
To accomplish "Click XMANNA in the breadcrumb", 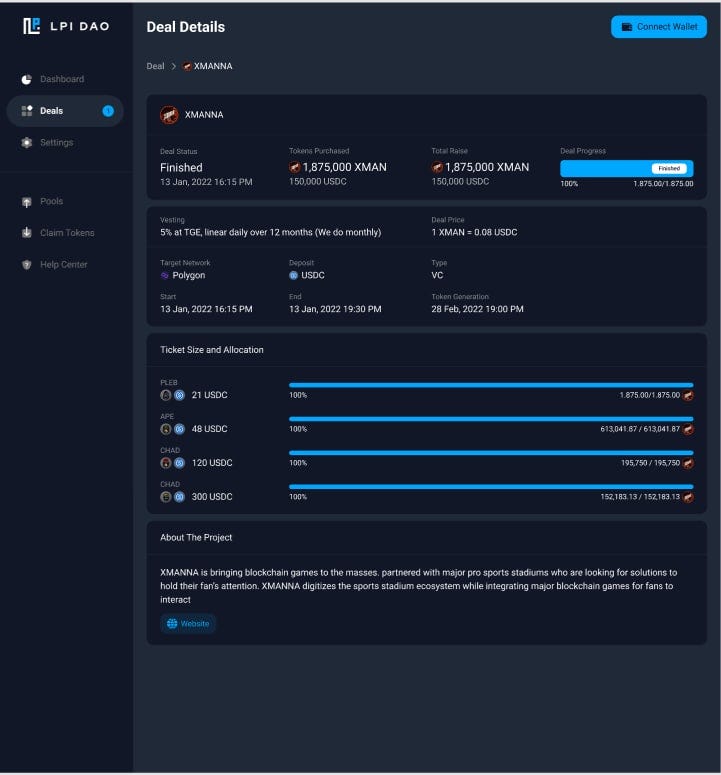I will coord(213,66).
